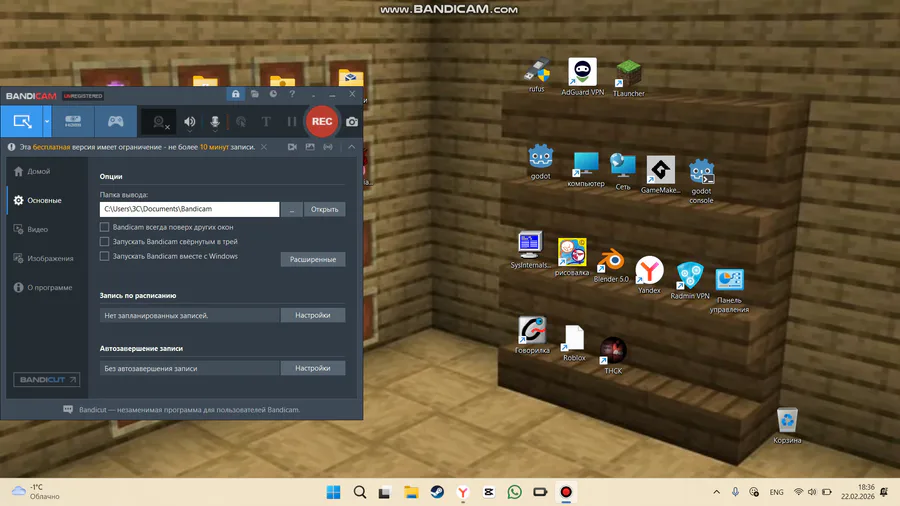Enable start Bandicam minimized to tray checkbox
This screenshot has height=506, width=900.
[104, 242]
